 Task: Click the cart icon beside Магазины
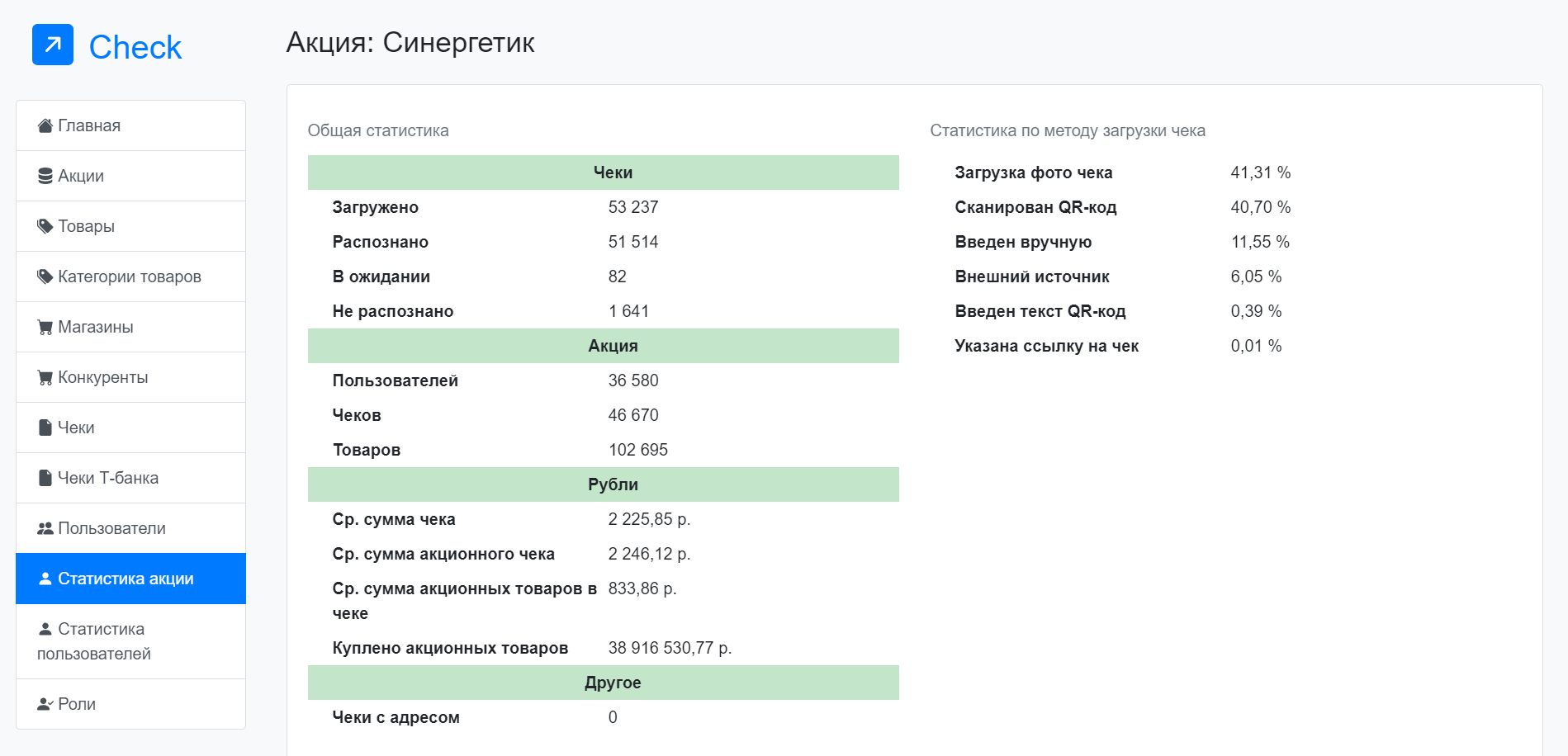(45, 327)
